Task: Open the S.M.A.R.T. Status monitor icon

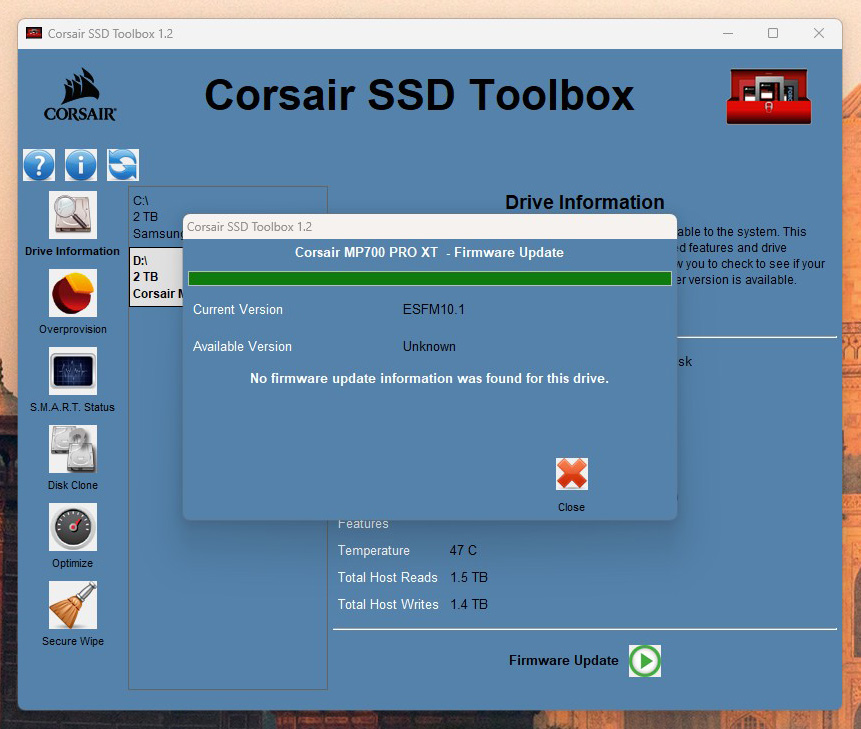Action: 73,372
